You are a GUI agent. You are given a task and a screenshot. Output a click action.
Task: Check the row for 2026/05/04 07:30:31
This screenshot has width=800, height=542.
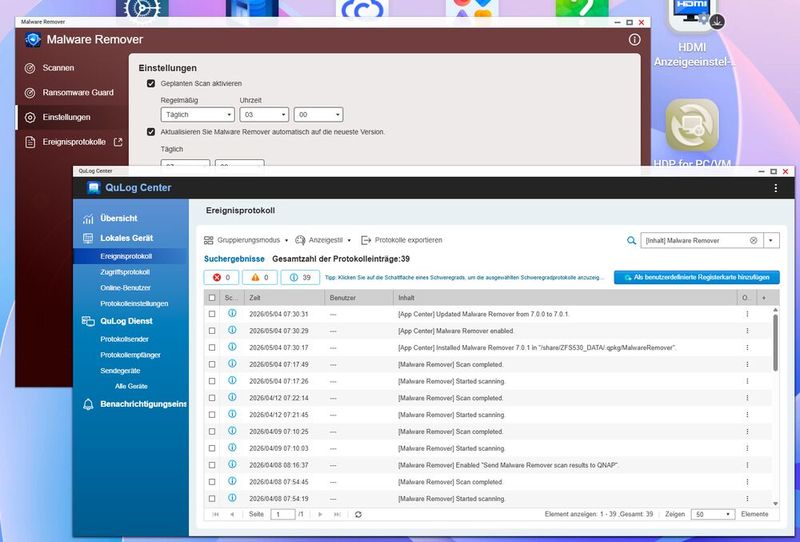[212, 314]
